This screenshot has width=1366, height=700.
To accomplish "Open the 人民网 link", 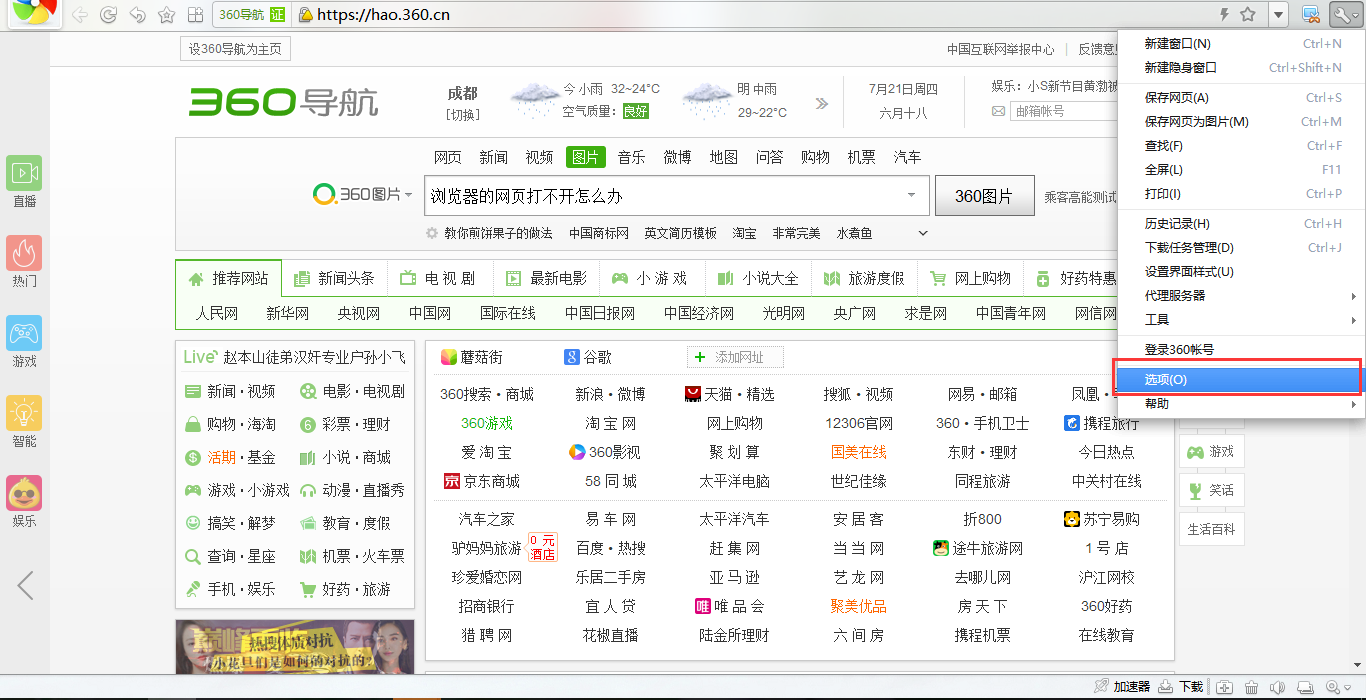I will [217, 313].
